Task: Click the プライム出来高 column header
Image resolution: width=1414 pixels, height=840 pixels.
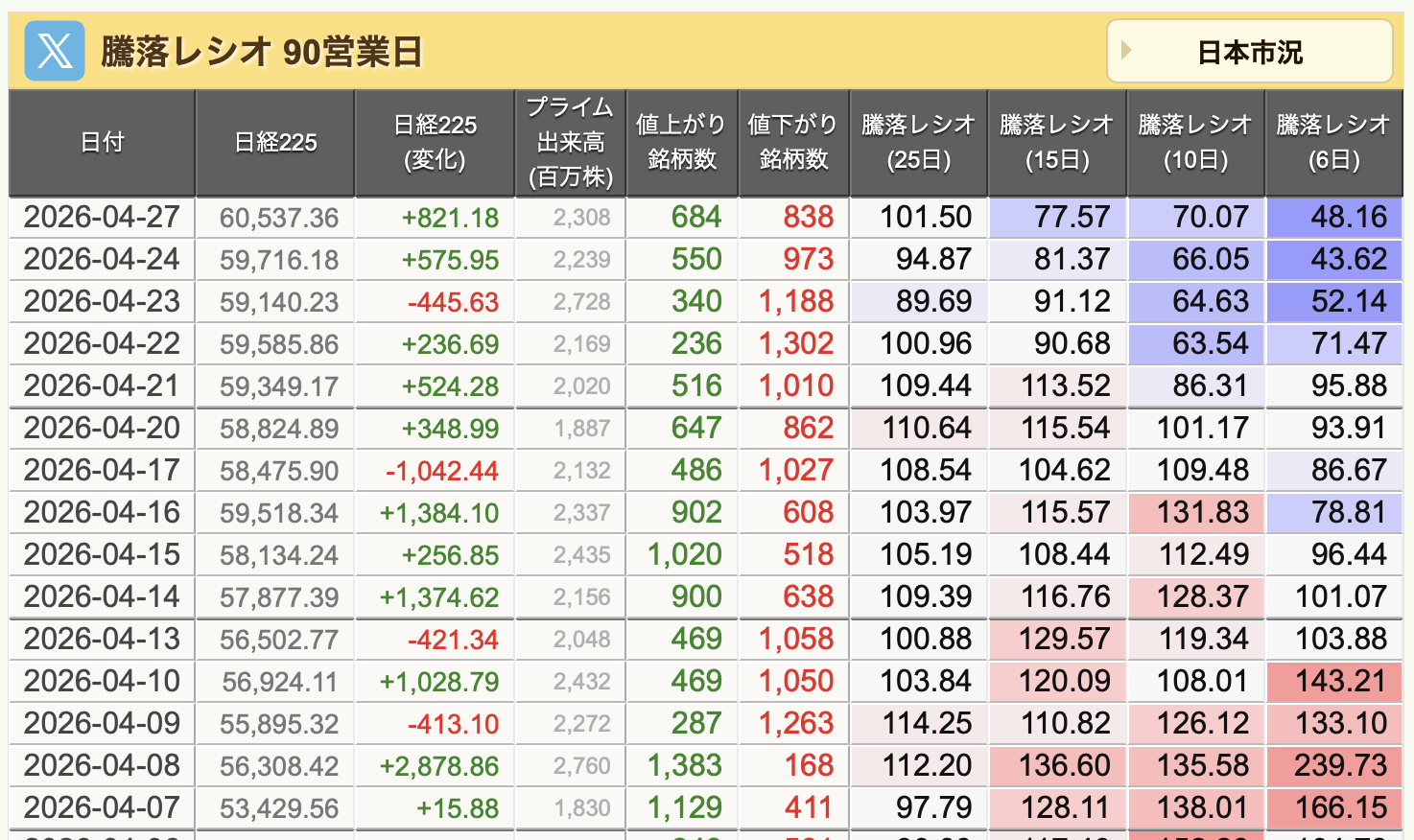Action: coord(571,143)
